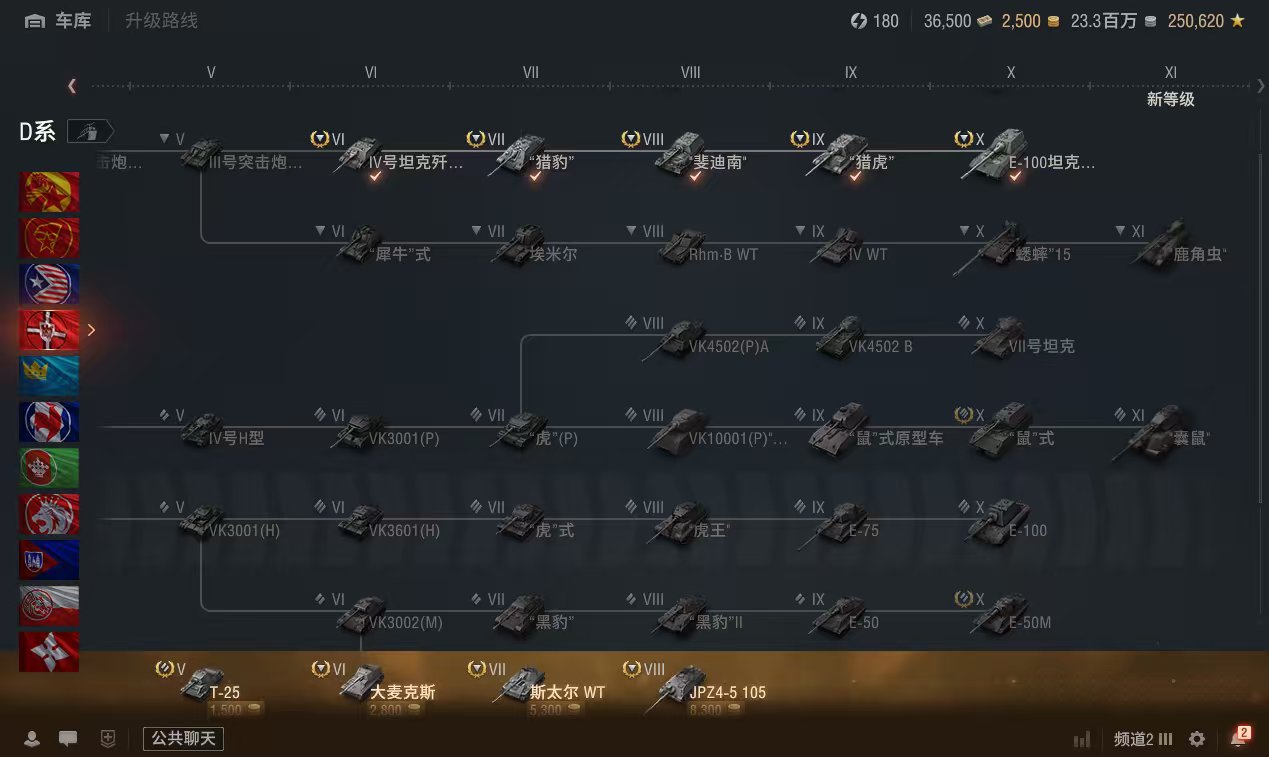Open the 升级路线 tab
The width and height of the screenshot is (1269, 757).
pos(161,21)
